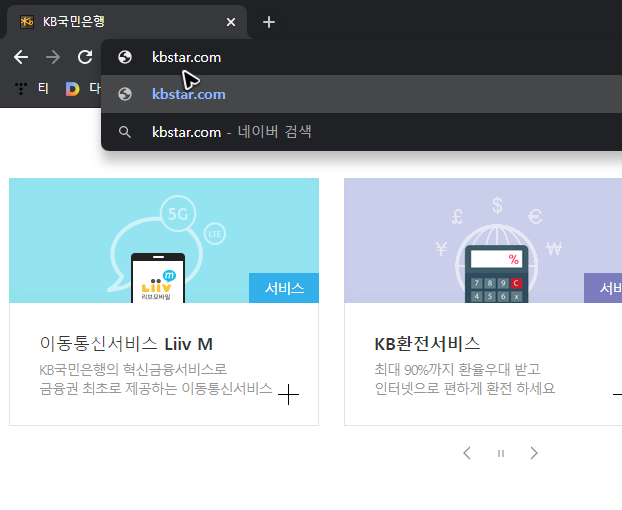Open the 티 bookmark
Image resolution: width=622 pixels, height=510 pixels.
pyautogui.click(x=43, y=88)
